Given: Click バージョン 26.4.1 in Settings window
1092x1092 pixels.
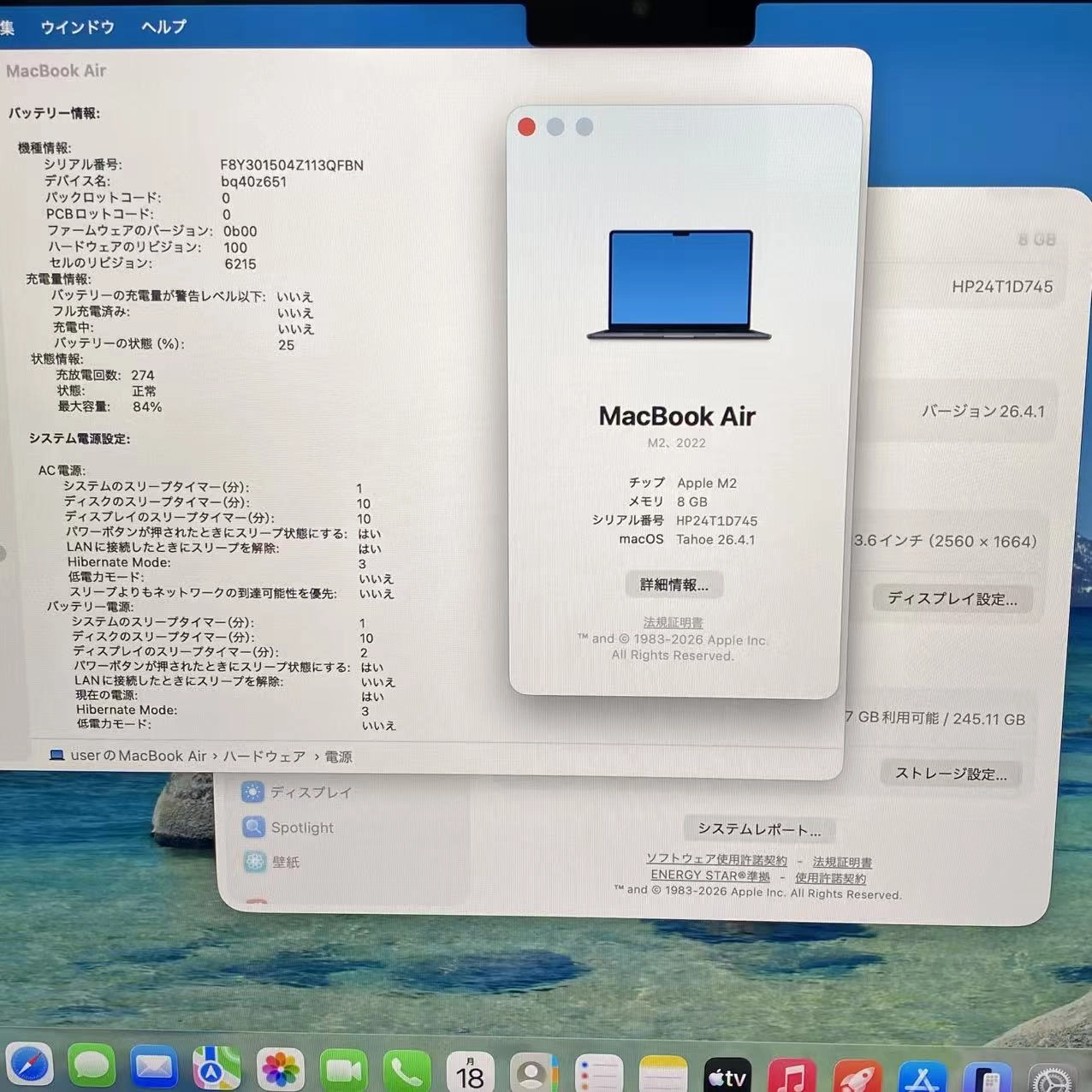Looking at the screenshot, I should coord(982,411).
